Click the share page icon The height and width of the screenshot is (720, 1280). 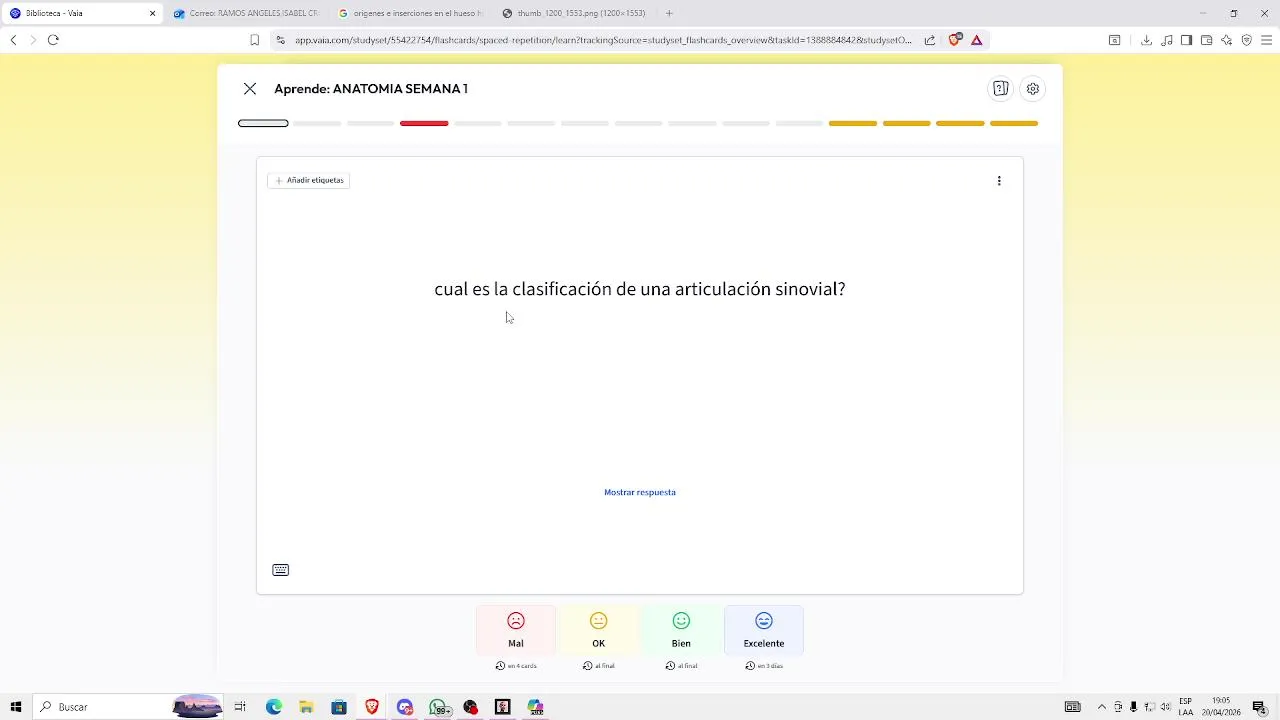930,40
